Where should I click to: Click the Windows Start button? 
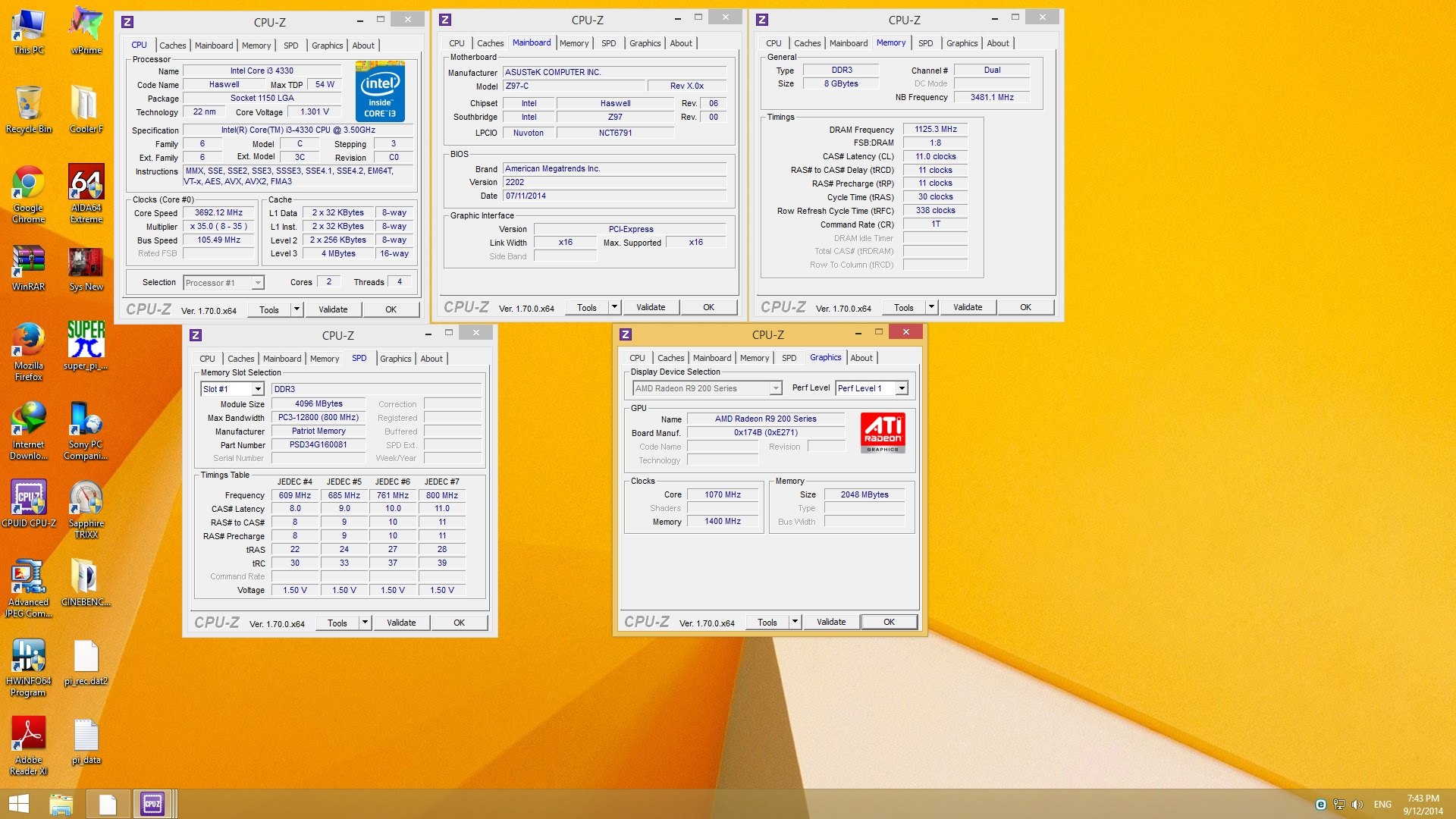point(19,804)
